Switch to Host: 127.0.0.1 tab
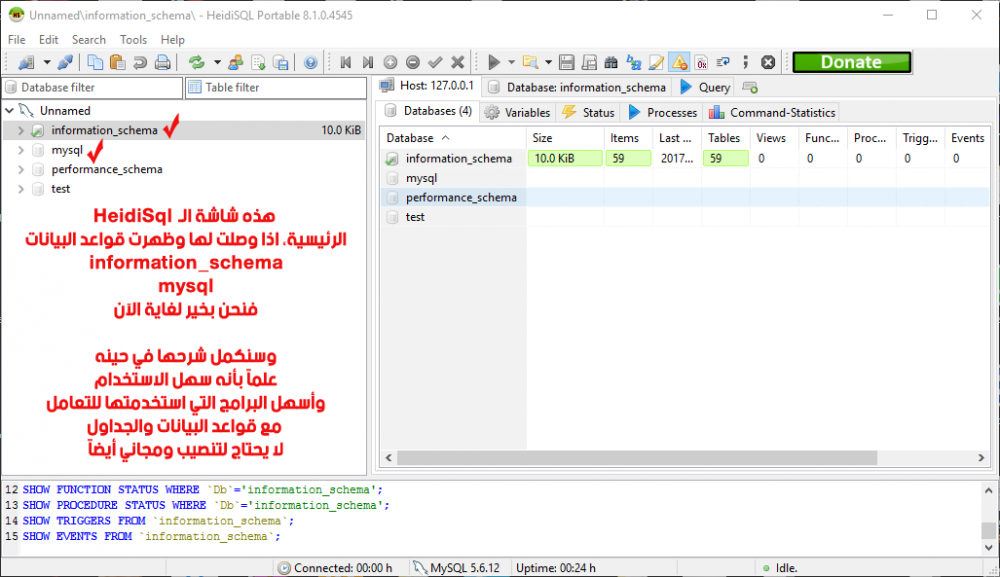 tap(427, 86)
